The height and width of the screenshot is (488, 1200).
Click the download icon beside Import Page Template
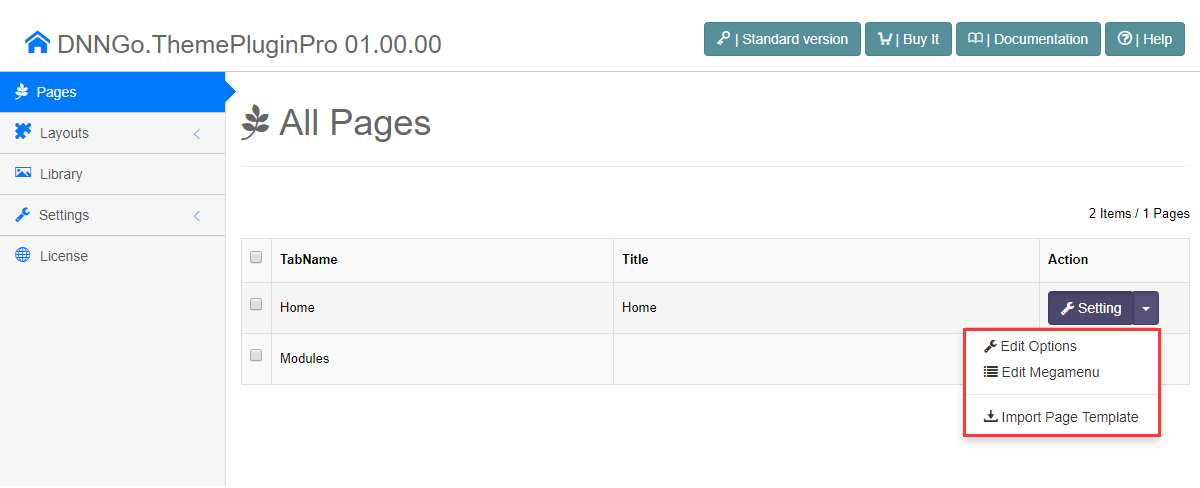pos(990,417)
